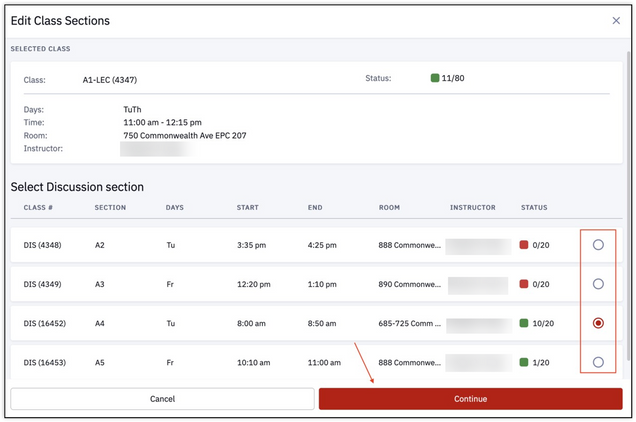Click the TuTh days value
This screenshot has width=636, height=422.
132,110
